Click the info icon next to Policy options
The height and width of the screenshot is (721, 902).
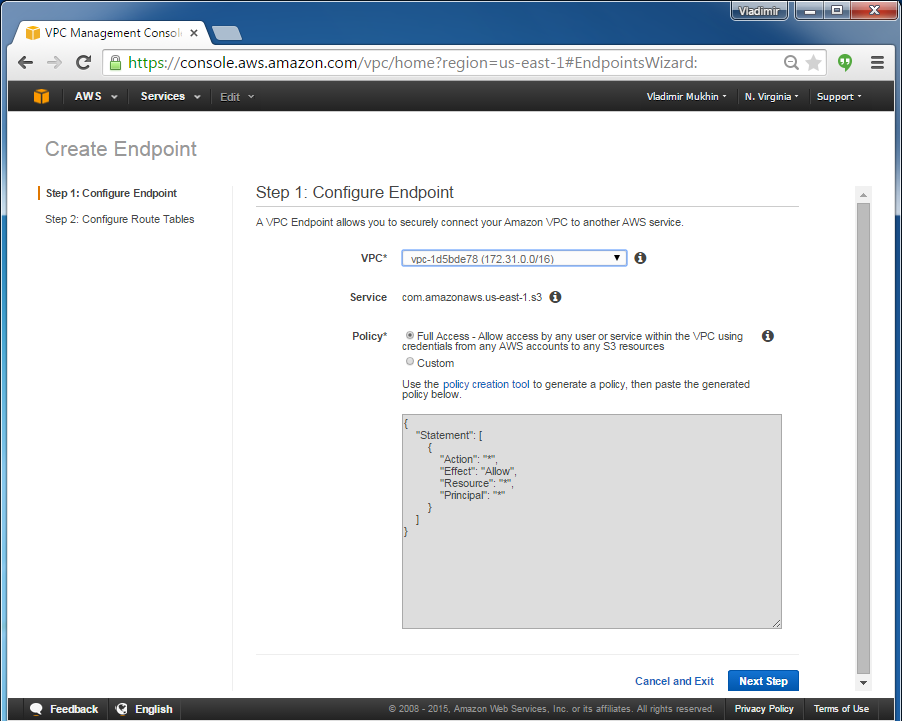click(x=768, y=336)
